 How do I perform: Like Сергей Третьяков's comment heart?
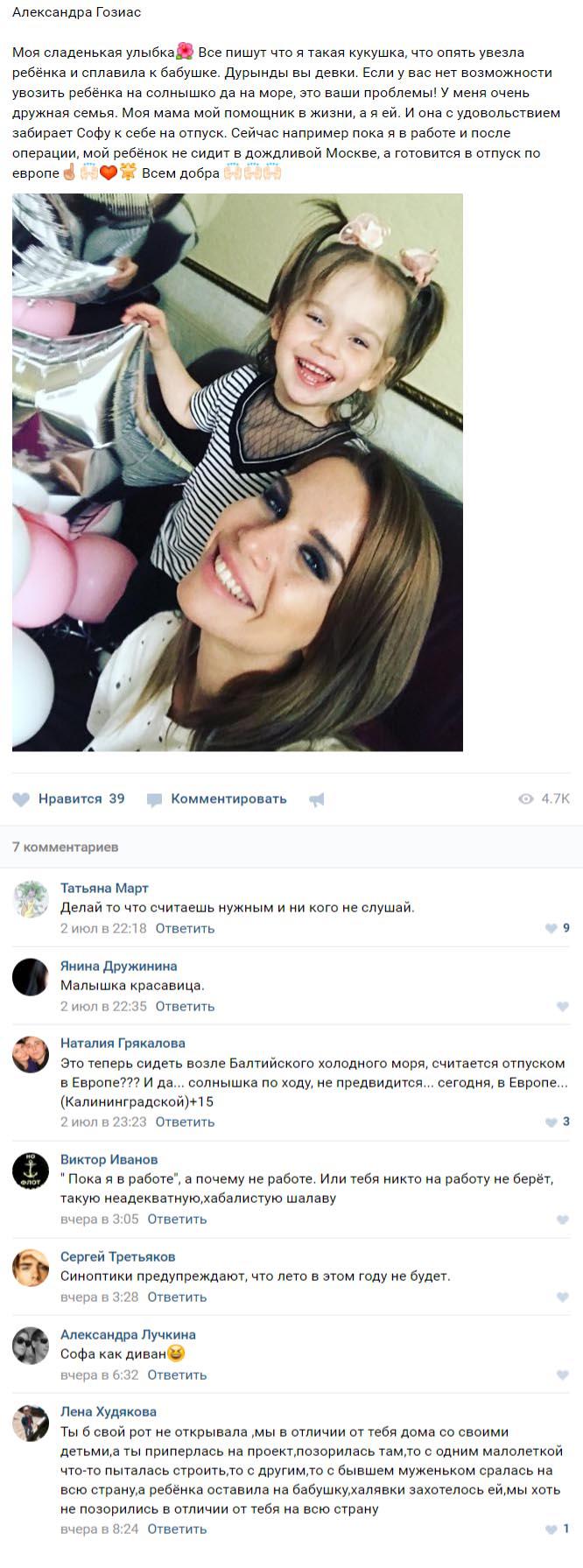click(563, 1297)
